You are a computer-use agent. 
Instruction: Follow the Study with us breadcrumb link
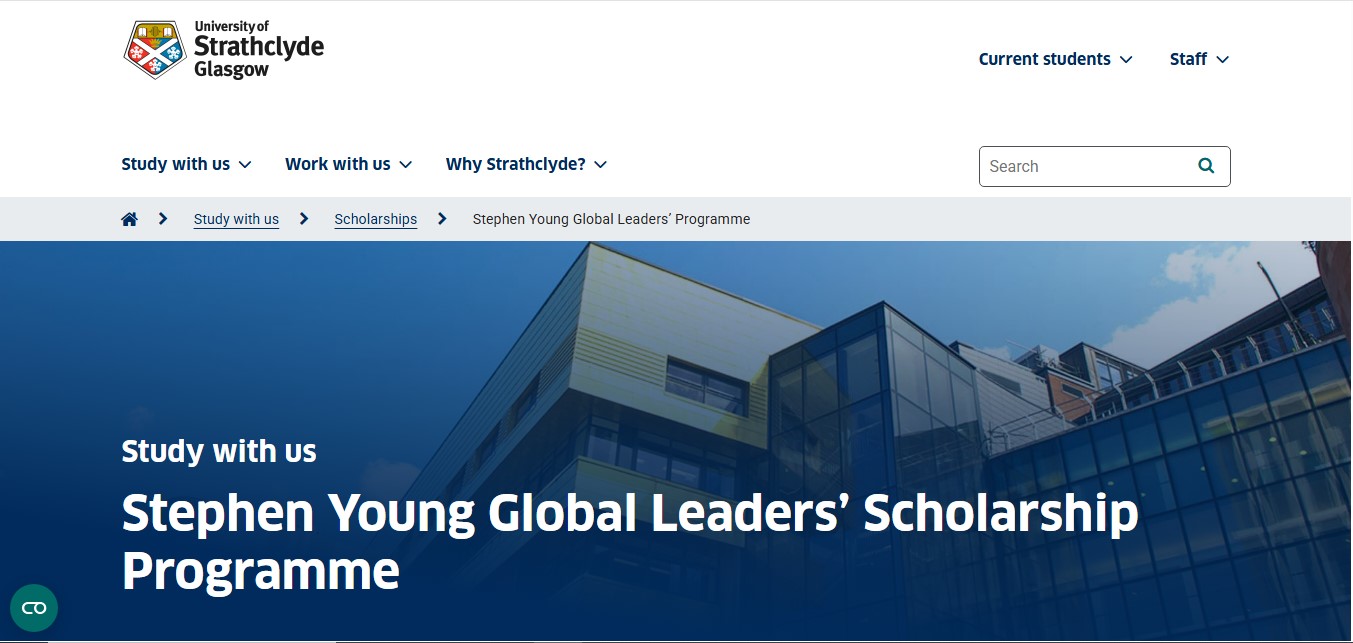(236, 219)
